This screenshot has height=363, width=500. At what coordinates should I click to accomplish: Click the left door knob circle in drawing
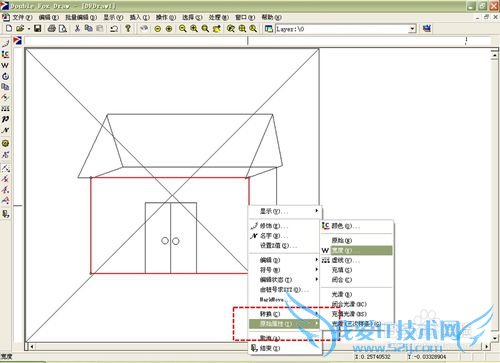coord(165,240)
